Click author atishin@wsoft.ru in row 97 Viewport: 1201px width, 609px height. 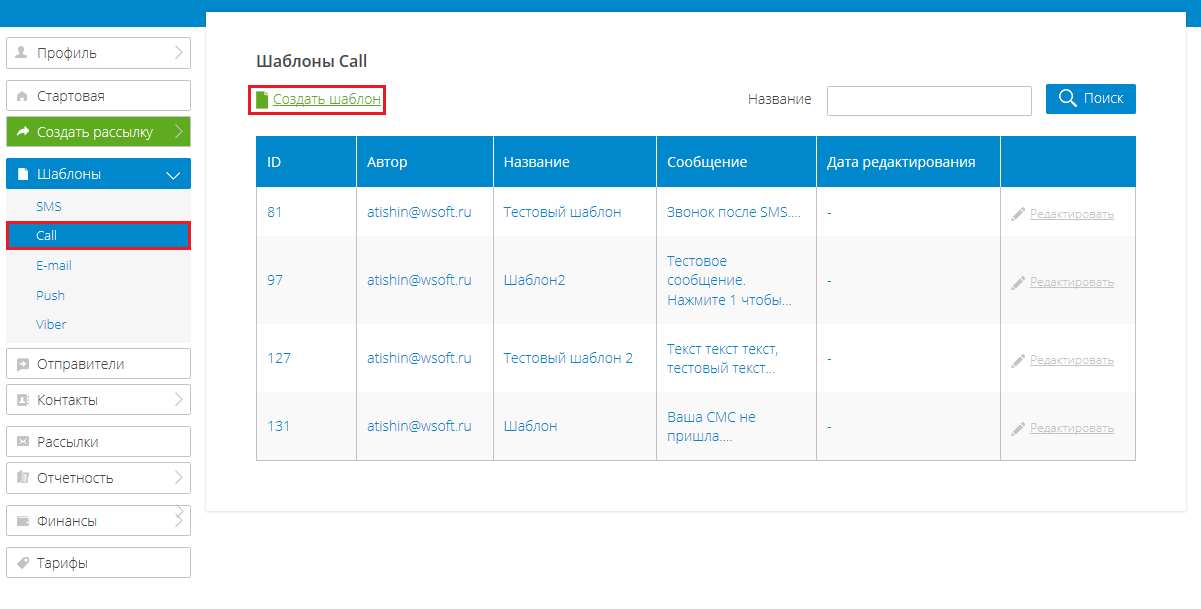[x=419, y=280]
